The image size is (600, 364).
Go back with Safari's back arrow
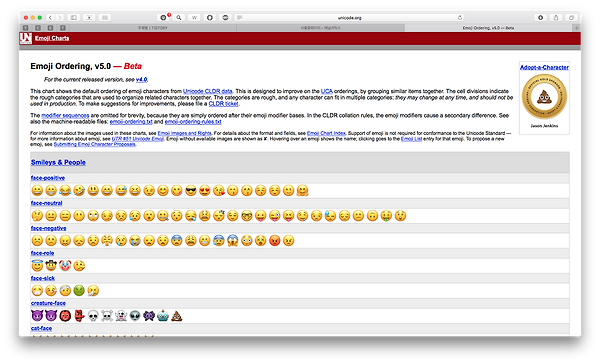(x=51, y=18)
